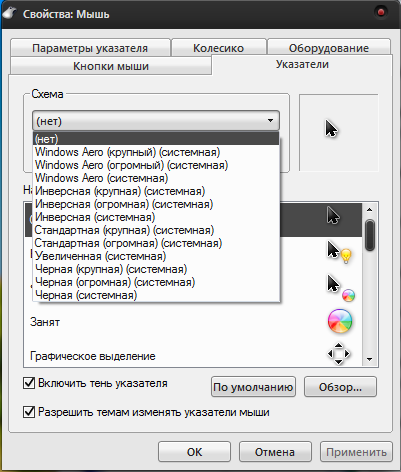401x472 pixels.
Task: Click the Применить button
Action: 356,452
